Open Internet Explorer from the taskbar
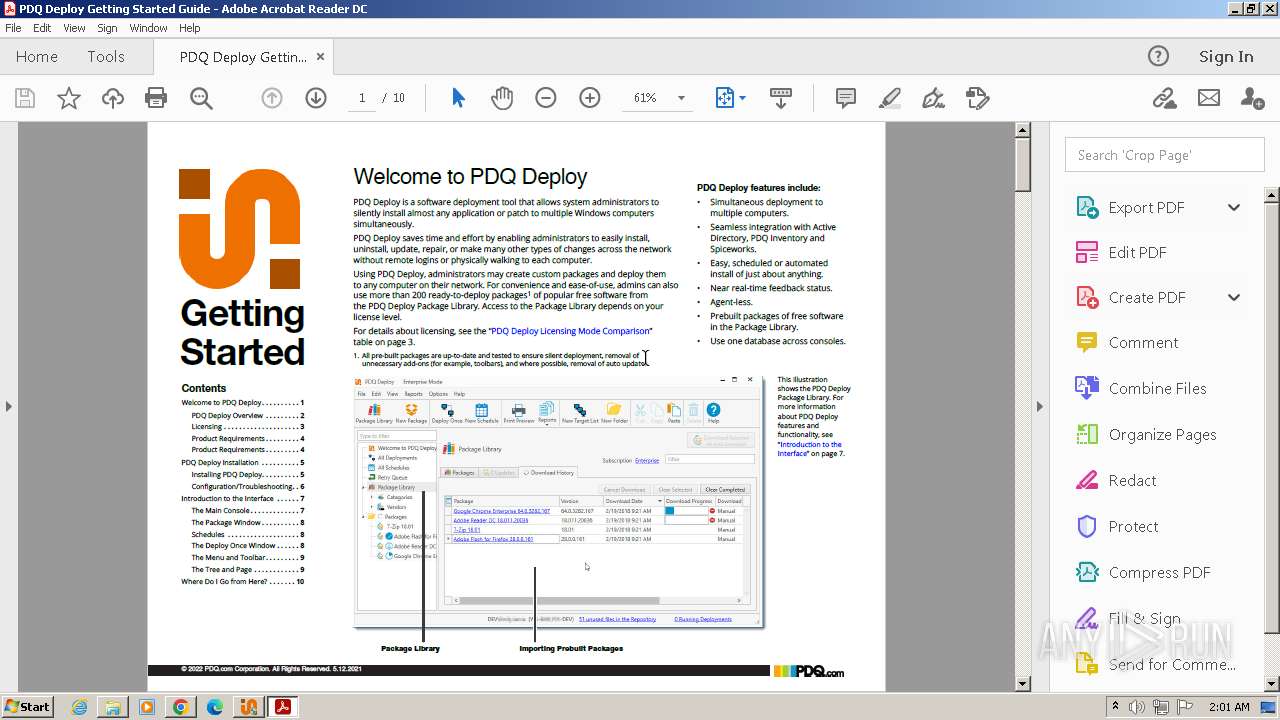Screen dimensions: 1280x720 [x=80, y=706]
